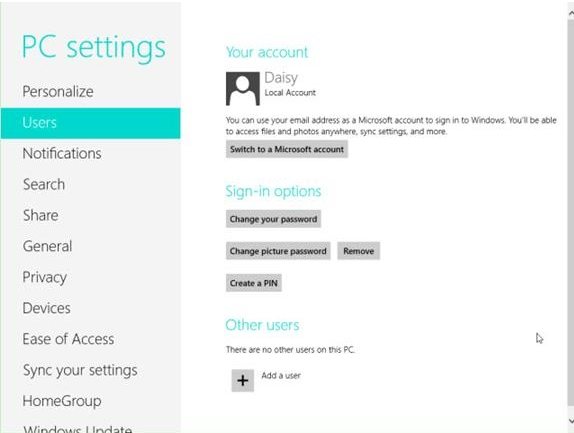574x433 pixels.
Task: Open General settings
Action: click(47, 246)
